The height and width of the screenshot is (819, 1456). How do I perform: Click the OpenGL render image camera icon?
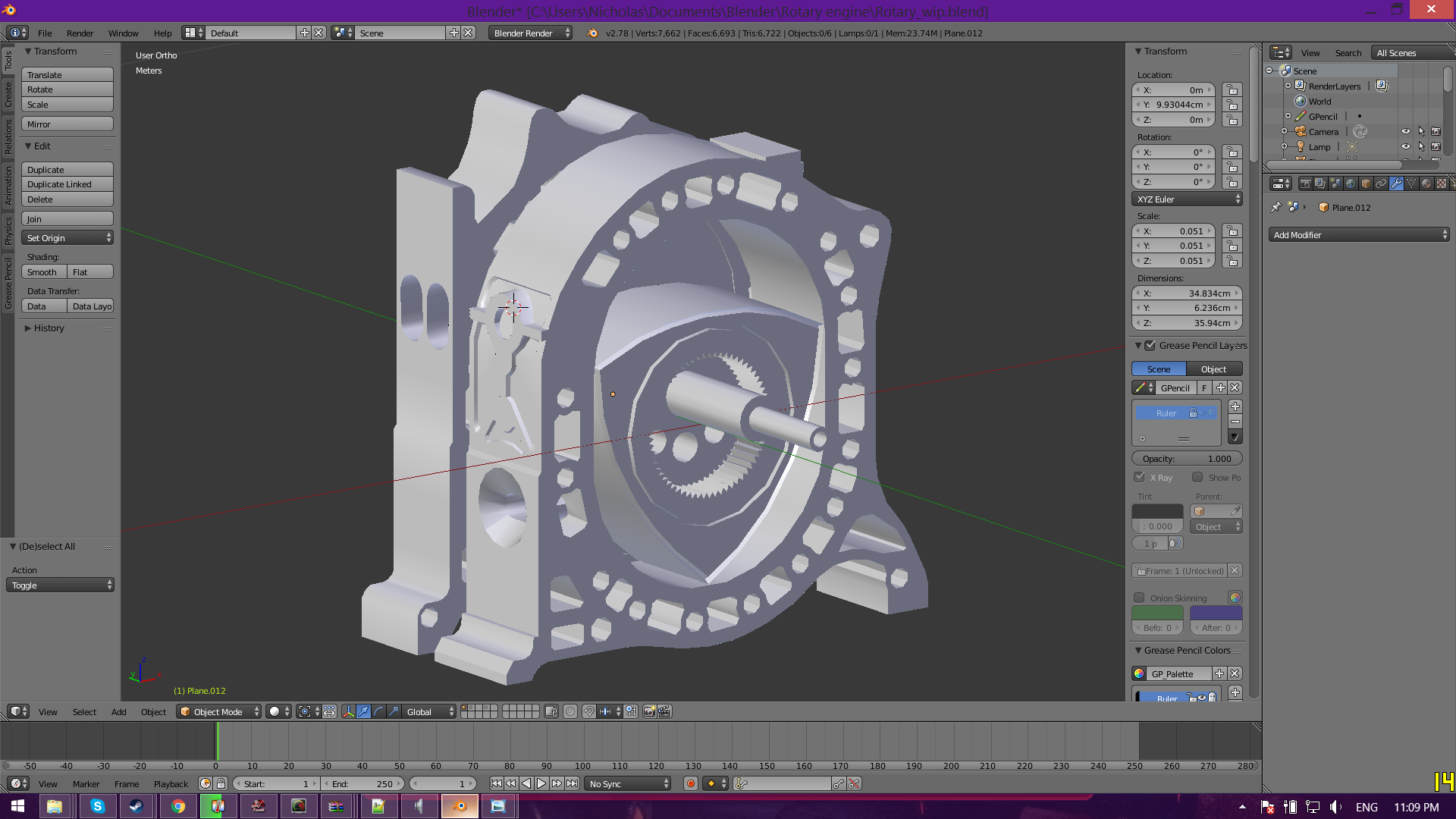[649, 711]
